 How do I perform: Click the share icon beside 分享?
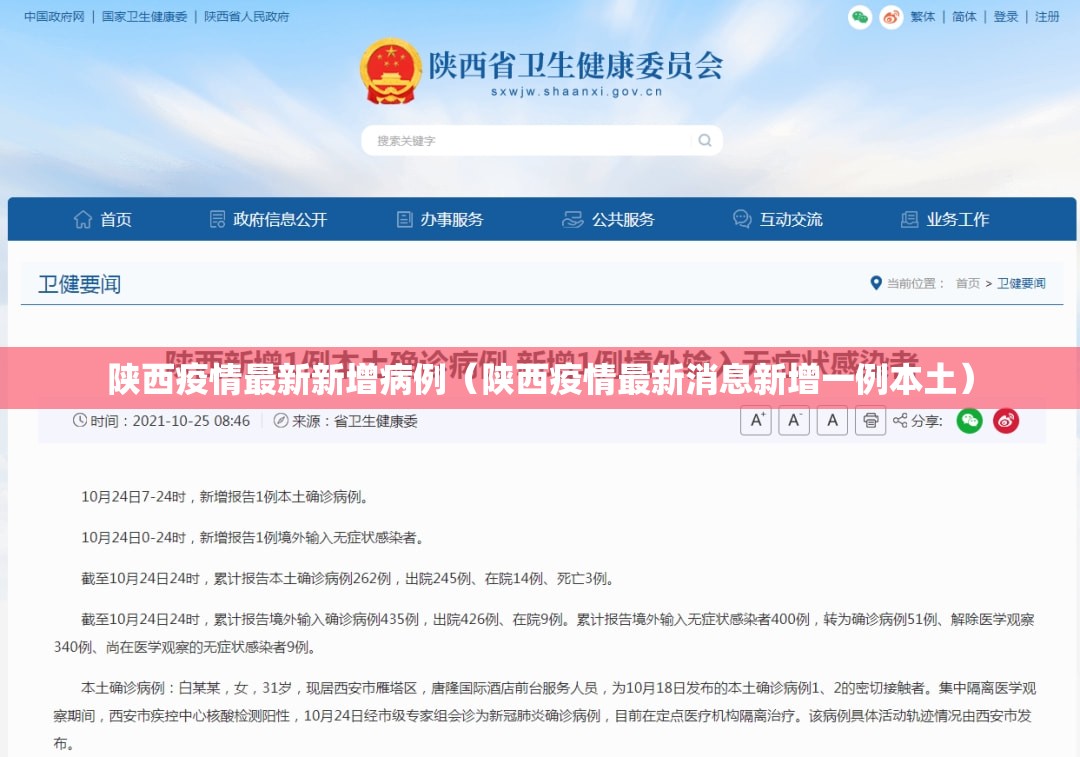pos(900,420)
